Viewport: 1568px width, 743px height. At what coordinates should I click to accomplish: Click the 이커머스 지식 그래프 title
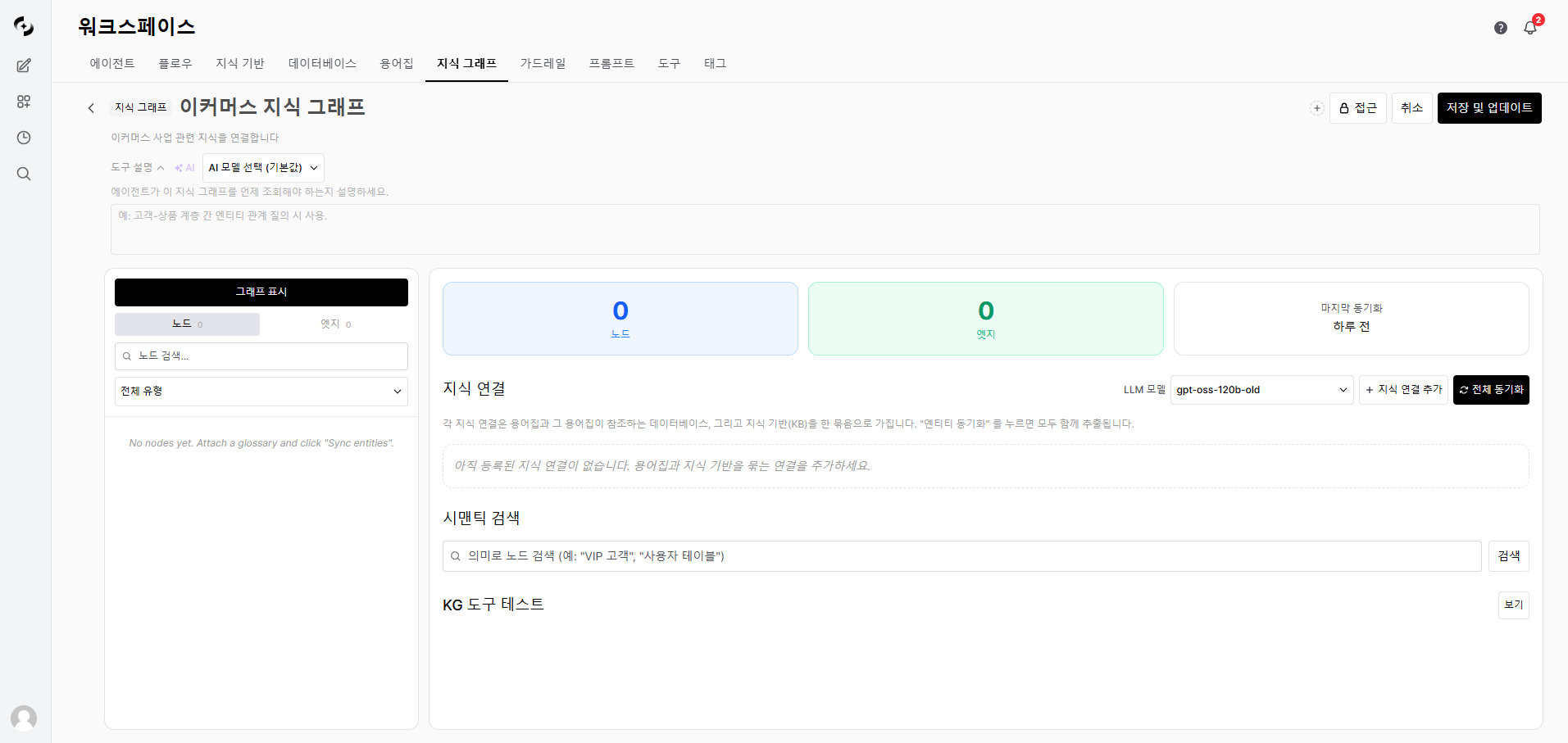[x=272, y=107]
